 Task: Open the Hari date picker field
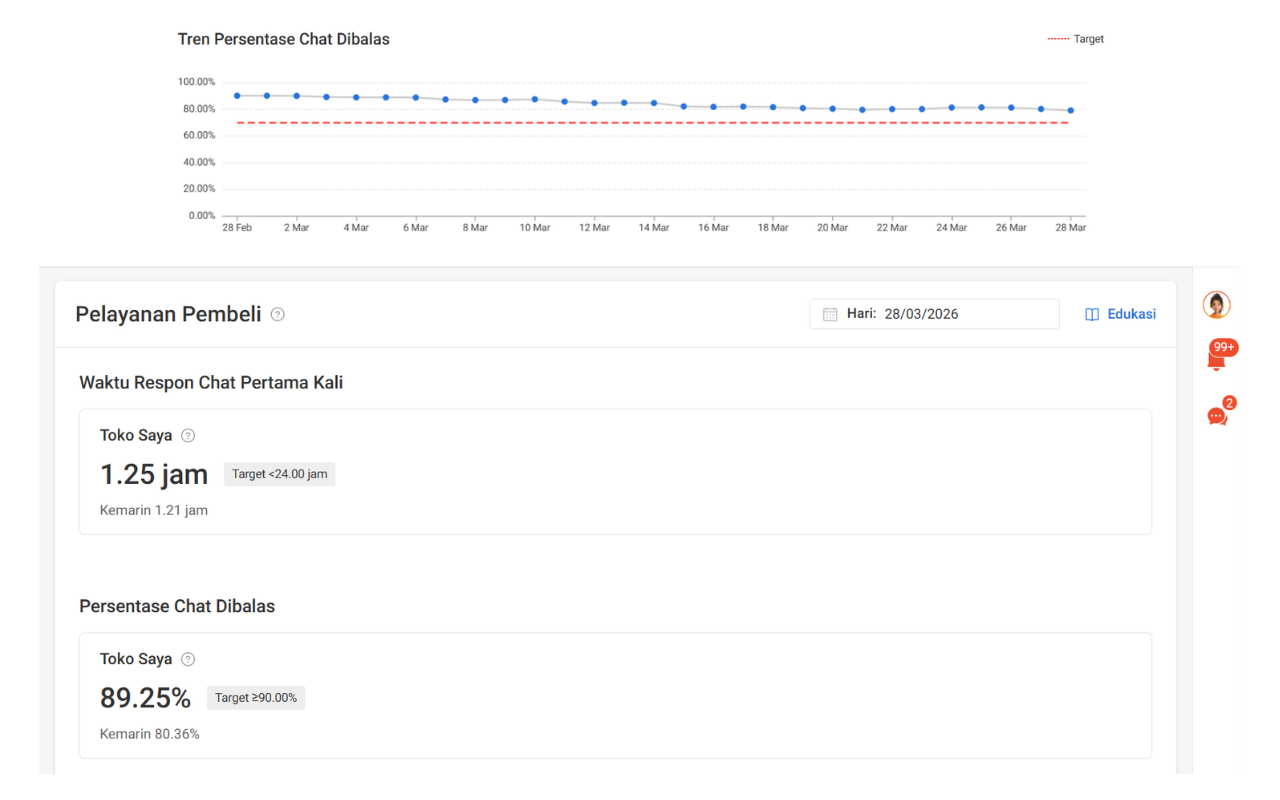click(x=934, y=314)
